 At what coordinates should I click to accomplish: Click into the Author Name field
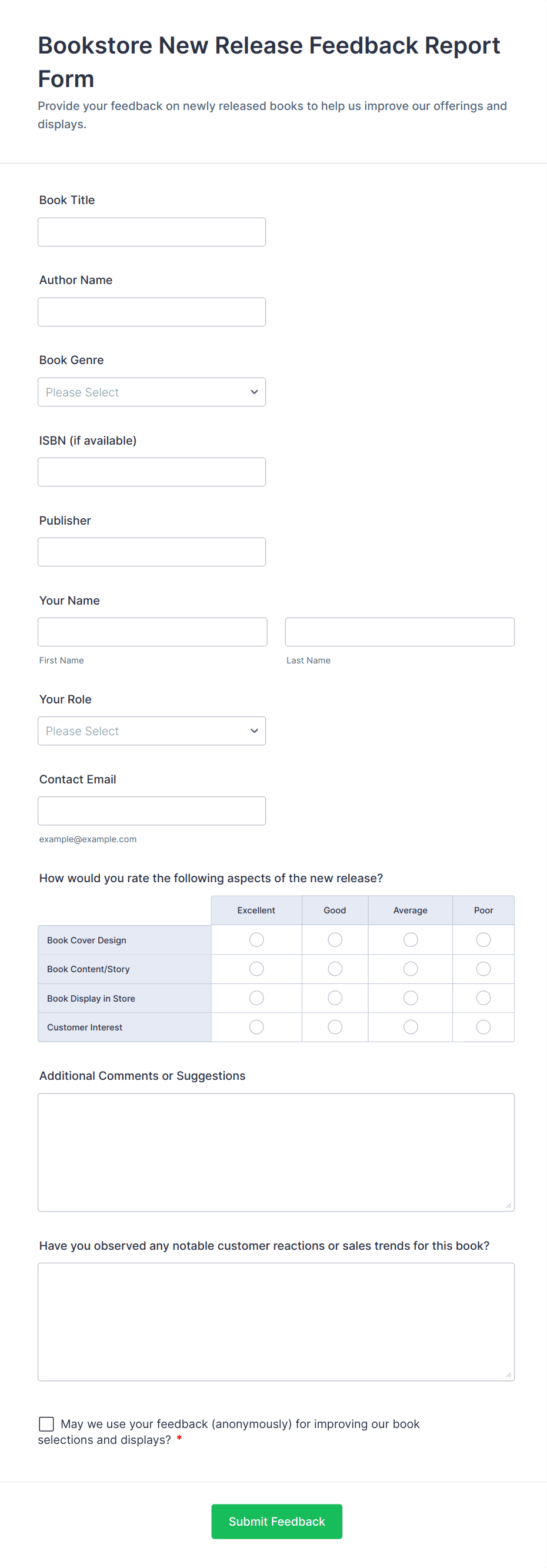tap(152, 312)
